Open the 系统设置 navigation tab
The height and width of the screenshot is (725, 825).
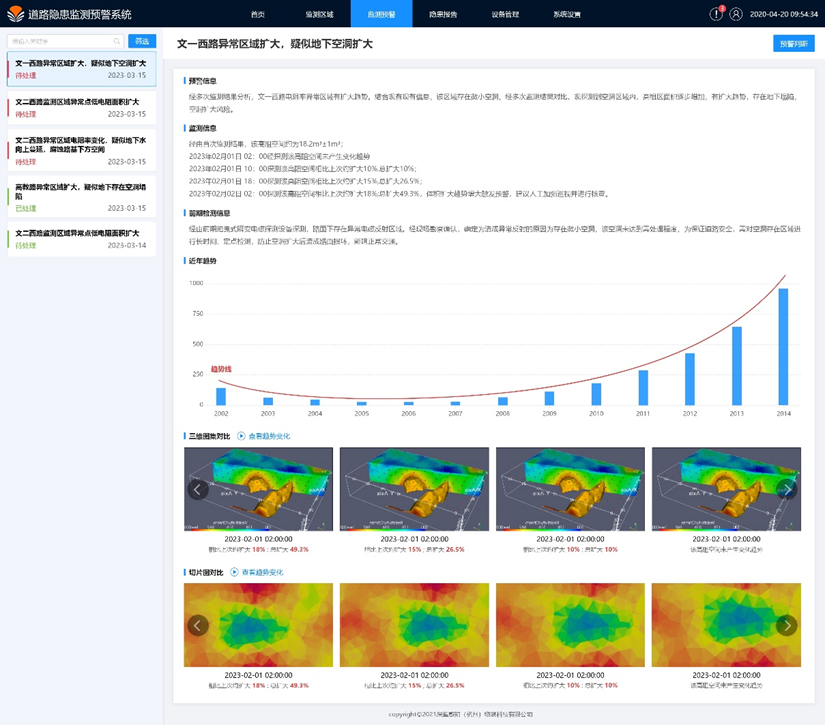pyautogui.click(x=566, y=15)
